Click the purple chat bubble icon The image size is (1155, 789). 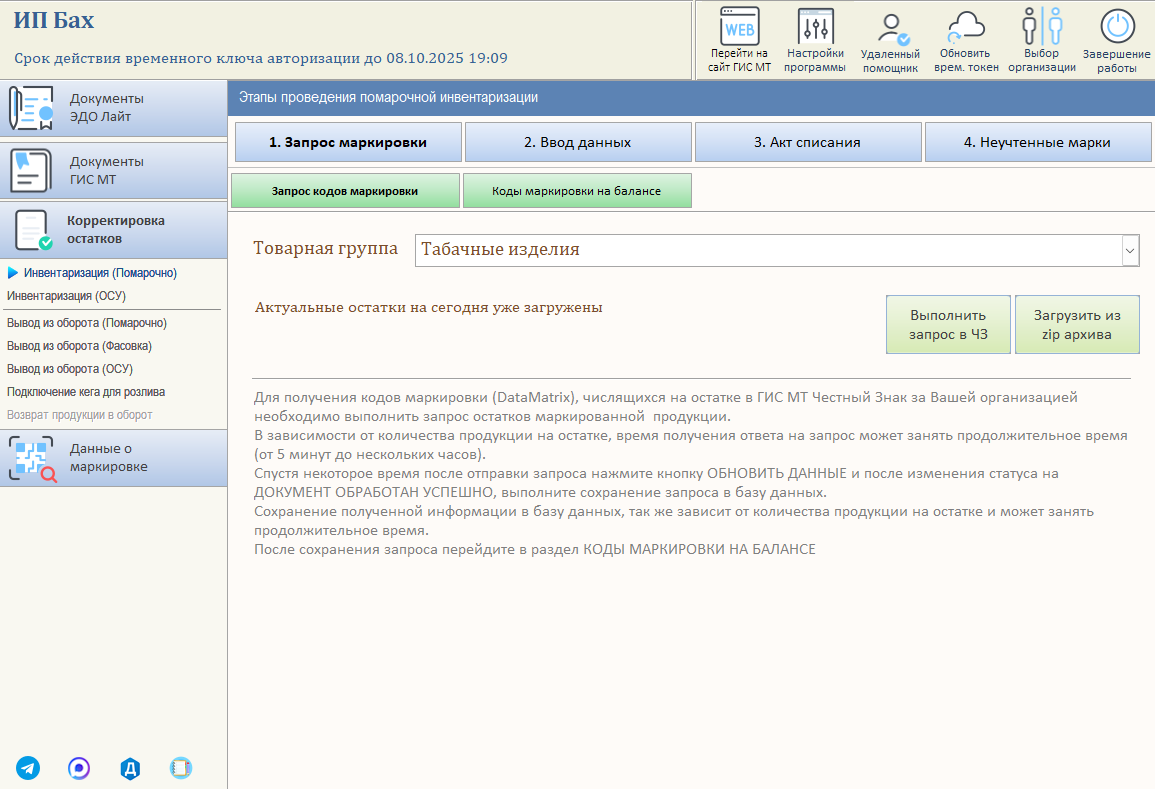79,768
